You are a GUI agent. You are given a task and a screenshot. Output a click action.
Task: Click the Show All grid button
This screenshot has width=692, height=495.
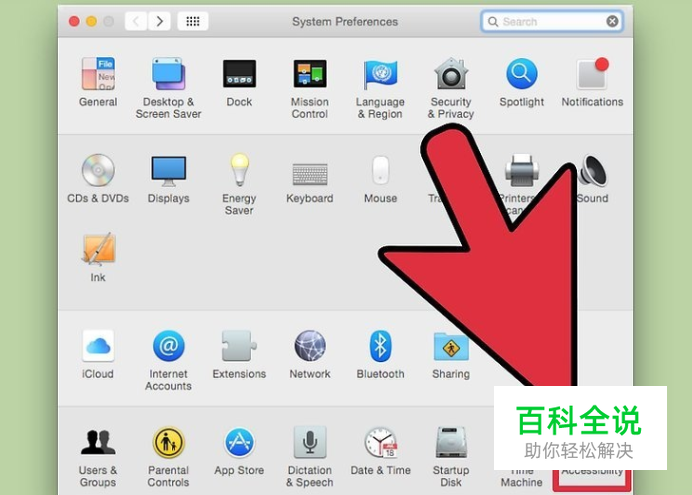193,21
